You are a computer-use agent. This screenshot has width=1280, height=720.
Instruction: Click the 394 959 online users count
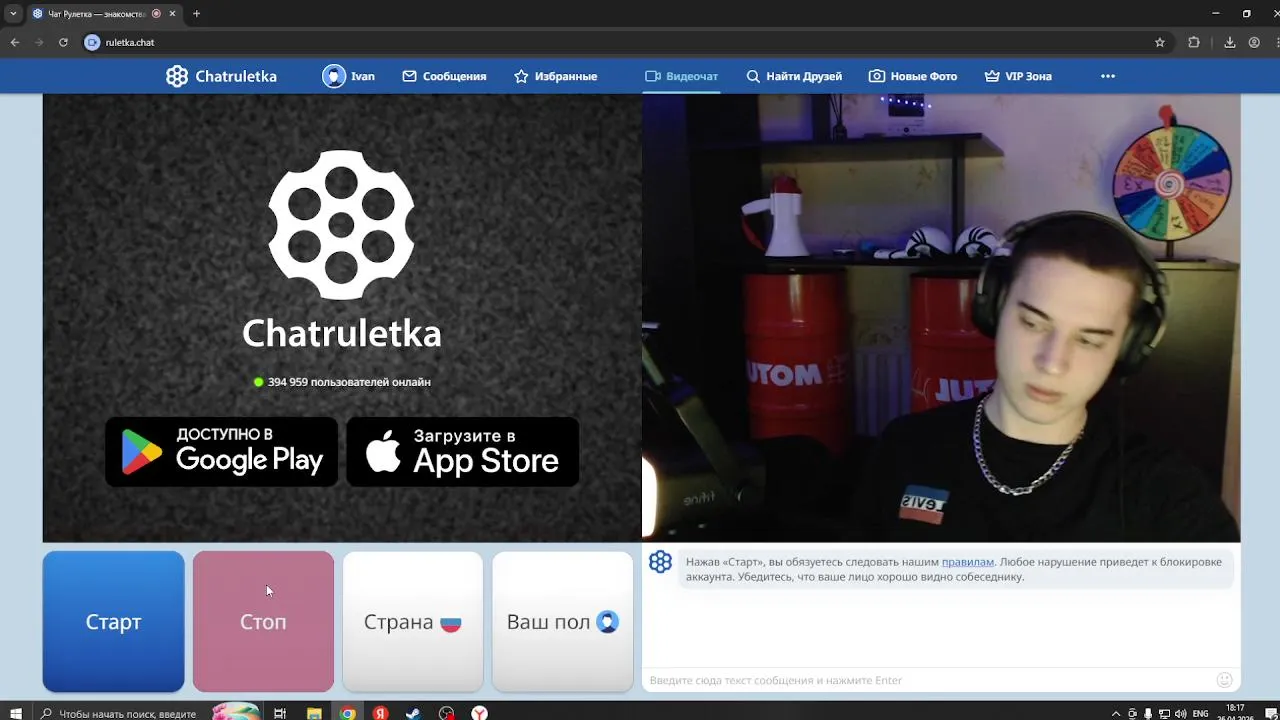[x=342, y=382]
